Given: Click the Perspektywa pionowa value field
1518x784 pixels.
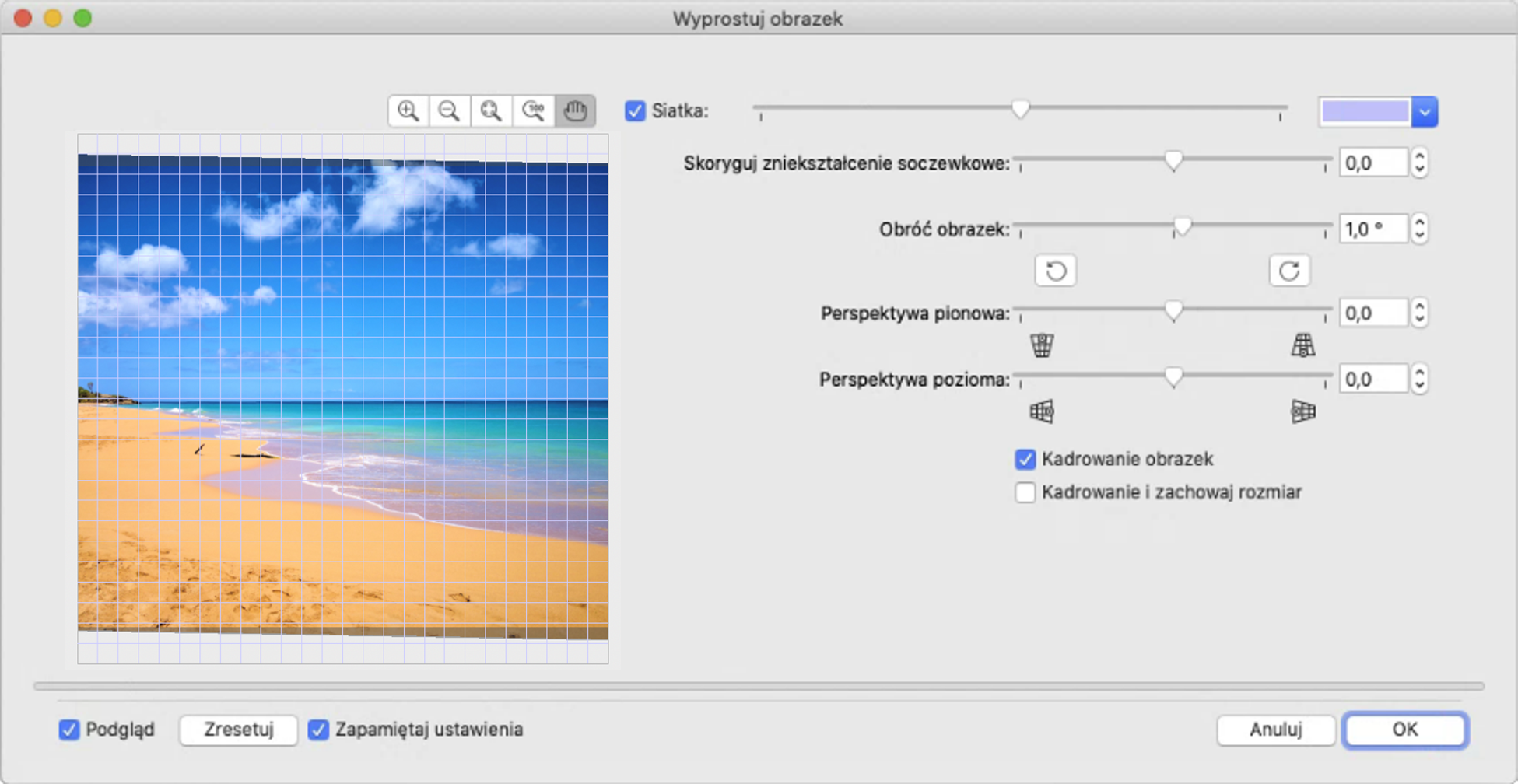Looking at the screenshot, I should [1373, 313].
